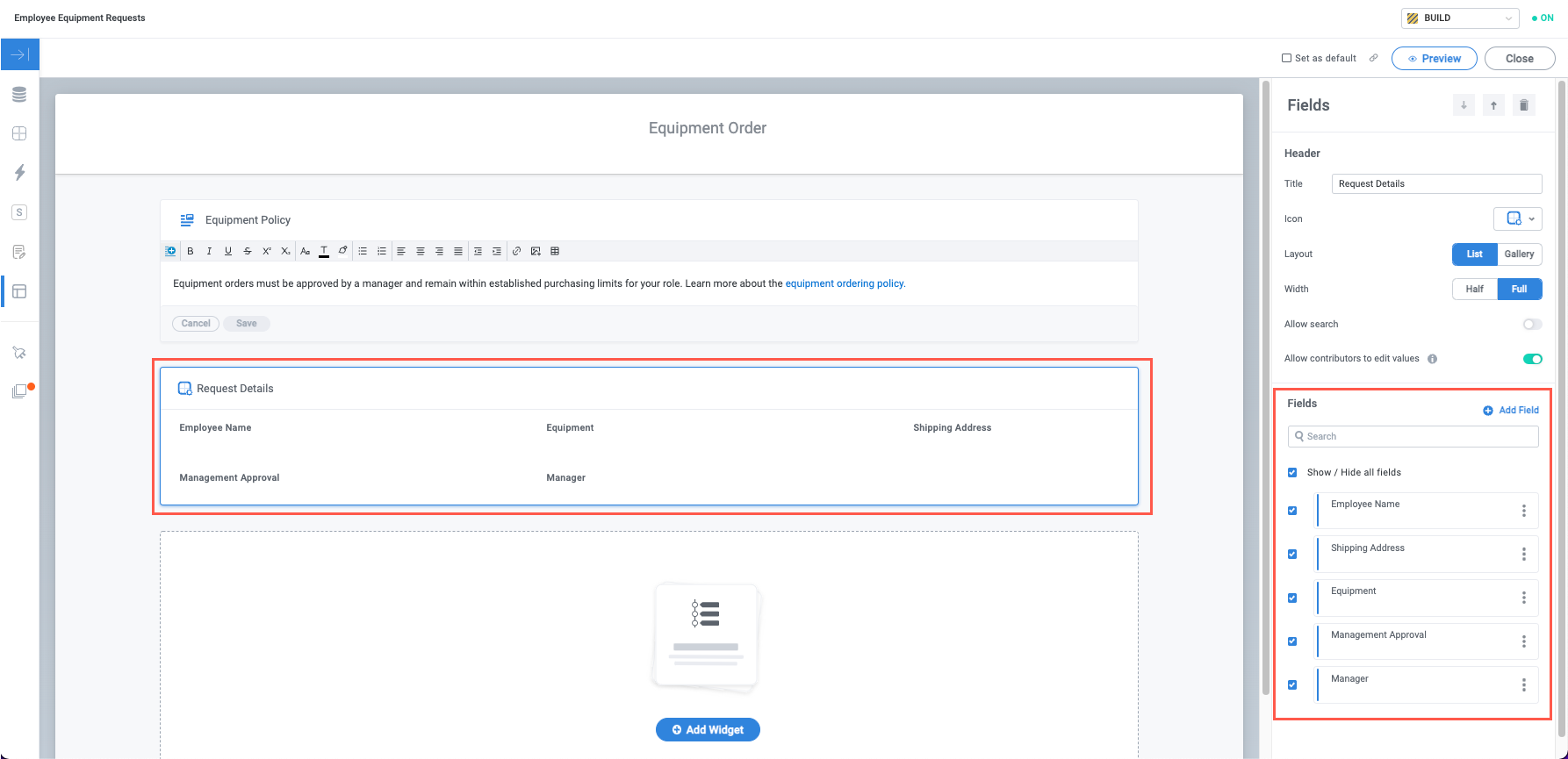1568x759 pixels.
Task: Check the Set as default checkbox
Action: coord(1287,58)
